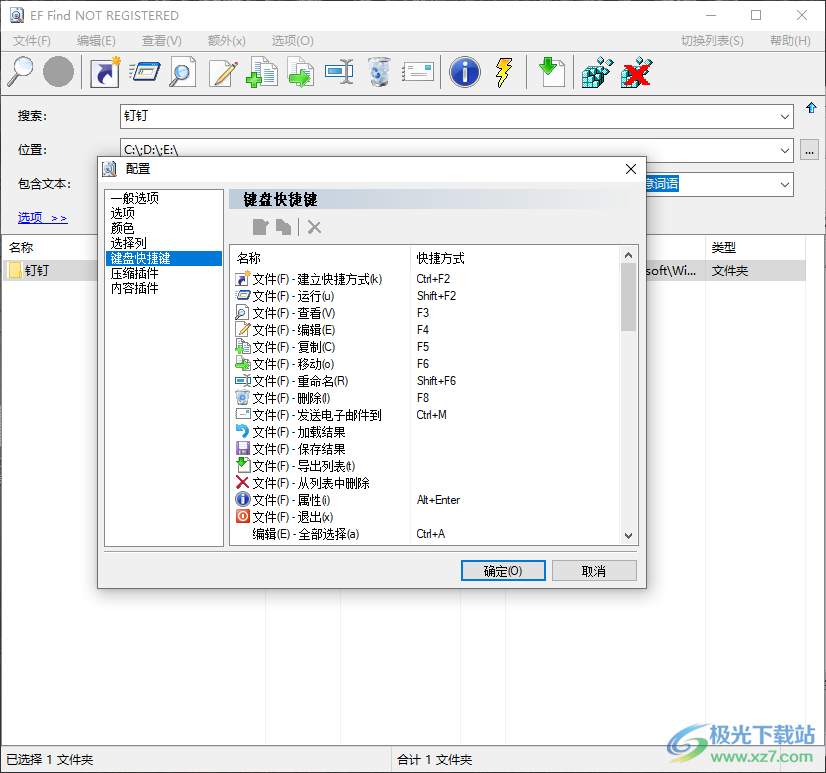Open the 帮助(H) menu

click(790, 41)
